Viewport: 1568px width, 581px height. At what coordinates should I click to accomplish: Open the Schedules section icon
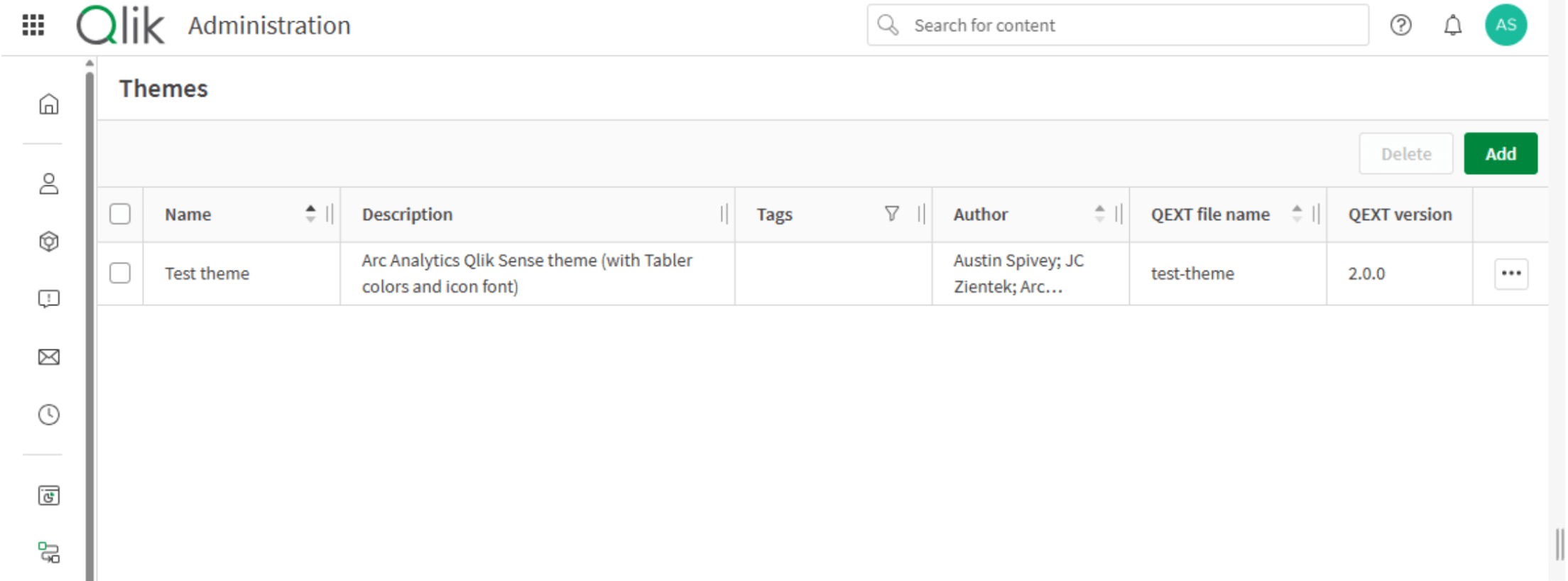[48, 414]
